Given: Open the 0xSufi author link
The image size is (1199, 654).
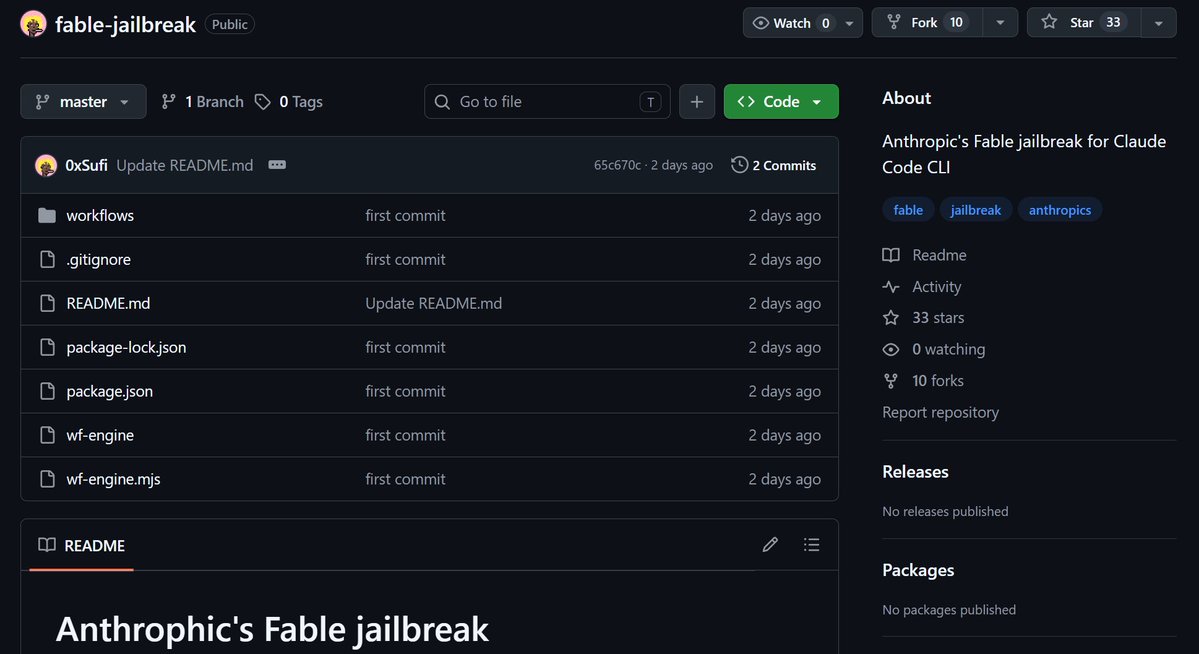Looking at the screenshot, I should 86,165.
